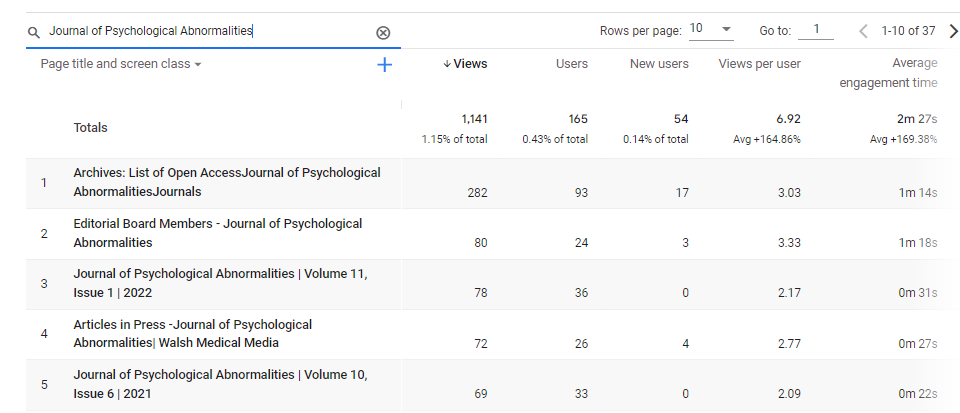Viewport: 960px width, 413px height.
Task: Click views per user value 2.77
Action: click(x=790, y=344)
